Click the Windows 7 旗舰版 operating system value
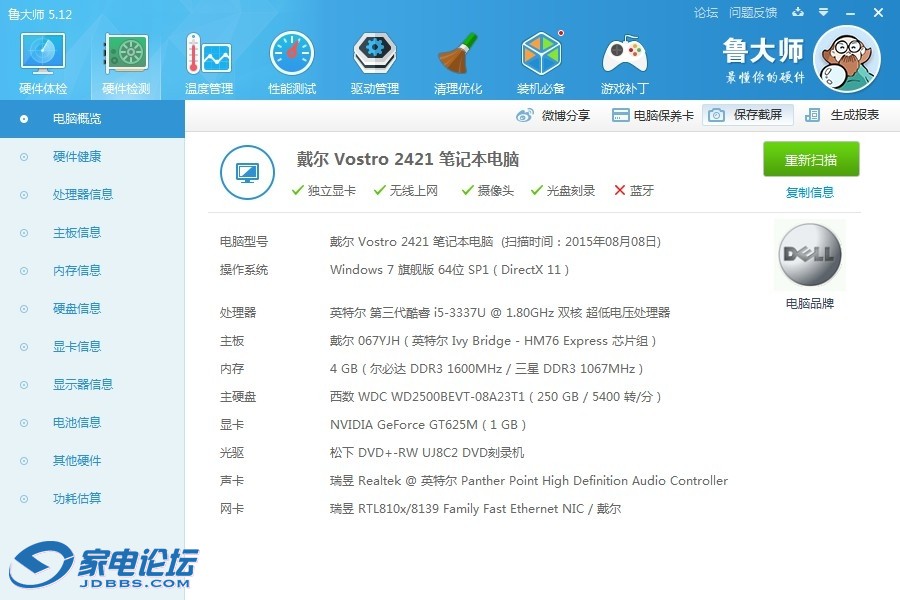The width and height of the screenshot is (900, 600). click(449, 270)
